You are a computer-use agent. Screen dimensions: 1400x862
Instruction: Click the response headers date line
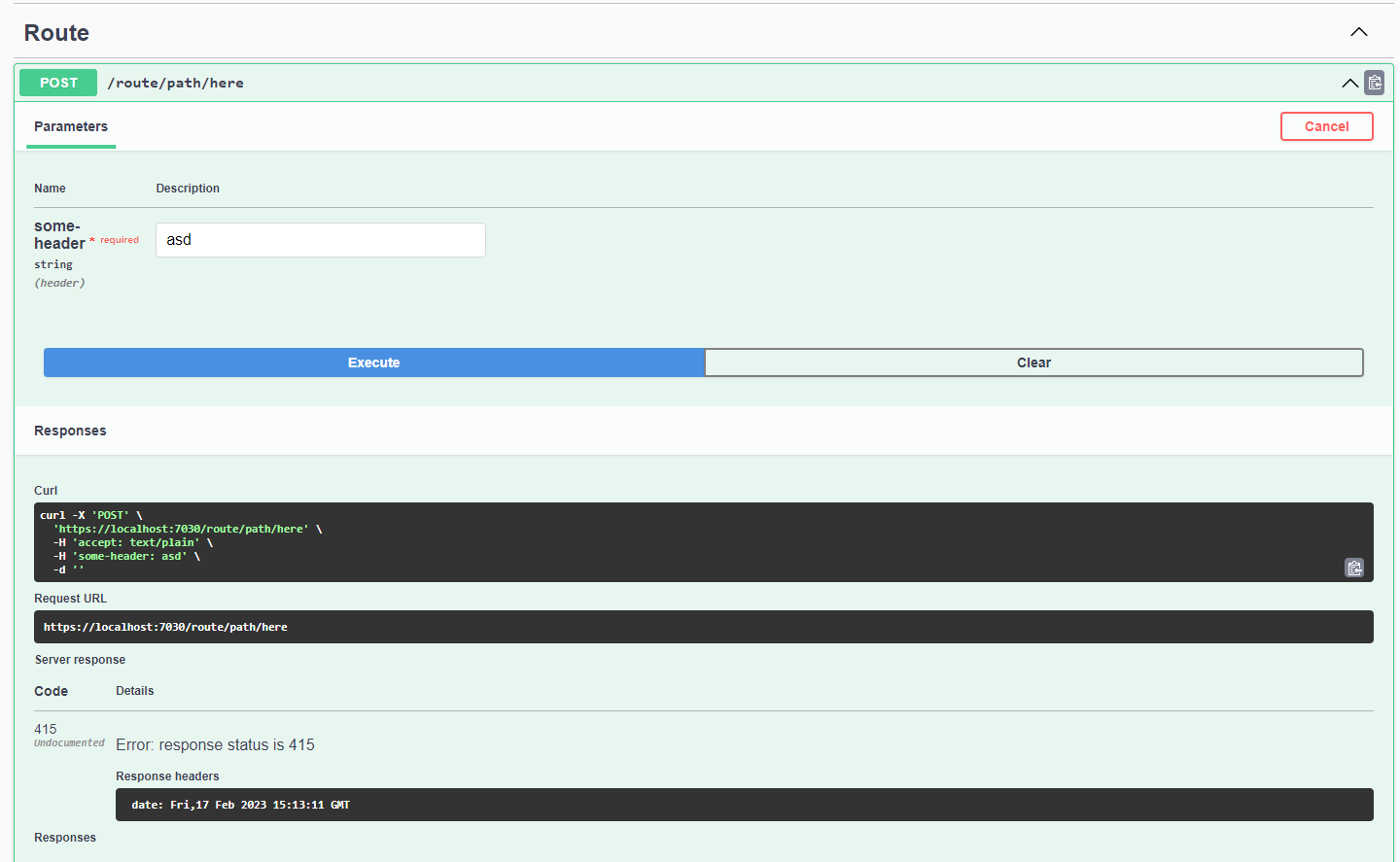pos(241,805)
